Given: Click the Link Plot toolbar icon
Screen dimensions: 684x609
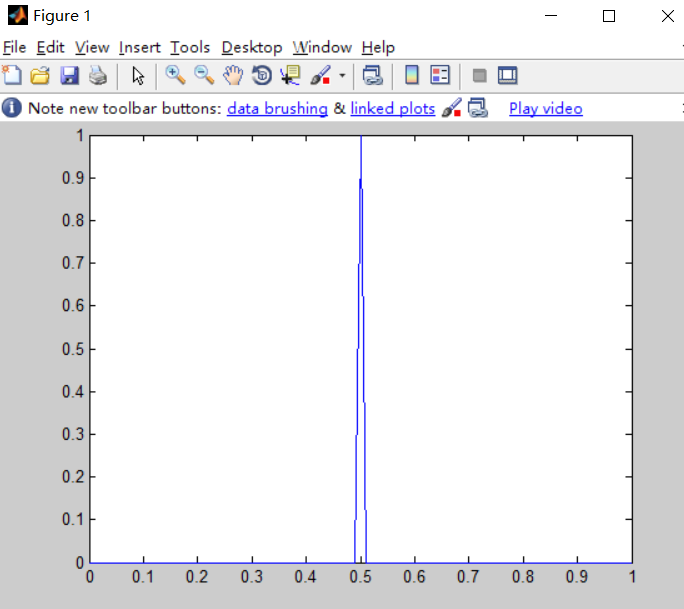Looking at the screenshot, I should pyautogui.click(x=373, y=75).
